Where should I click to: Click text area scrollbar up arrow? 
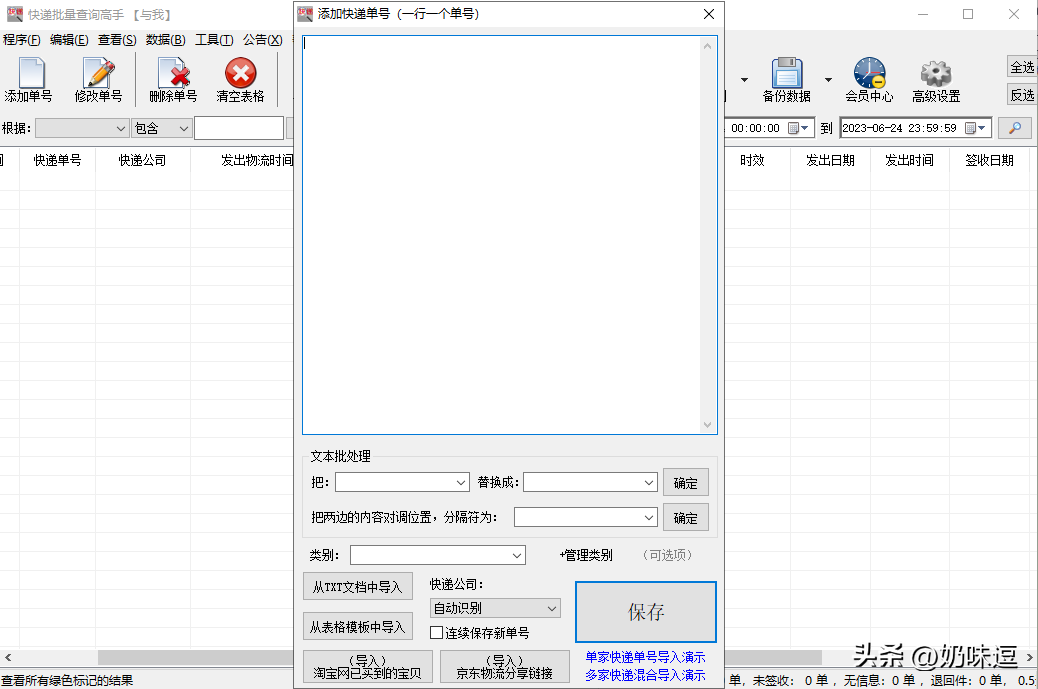[708, 46]
